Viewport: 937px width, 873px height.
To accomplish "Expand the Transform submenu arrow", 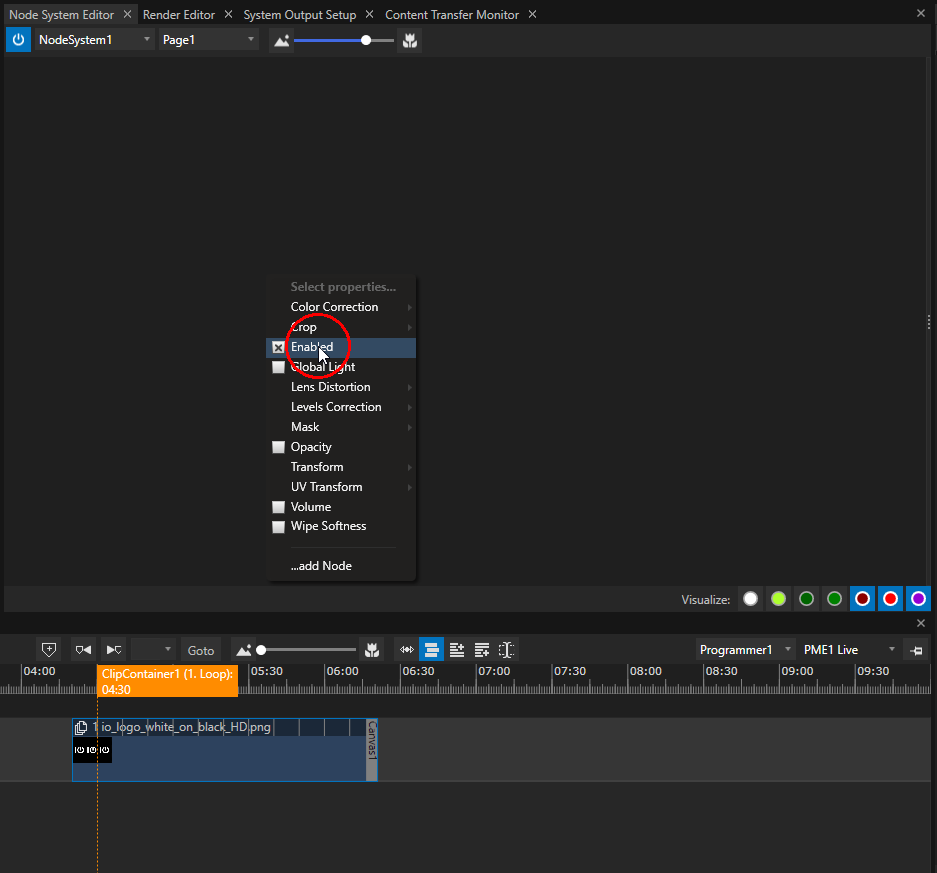I will click(409, 467).
